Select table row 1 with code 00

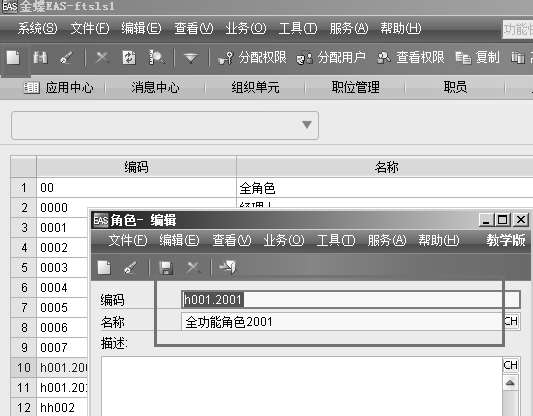point(272,187)
